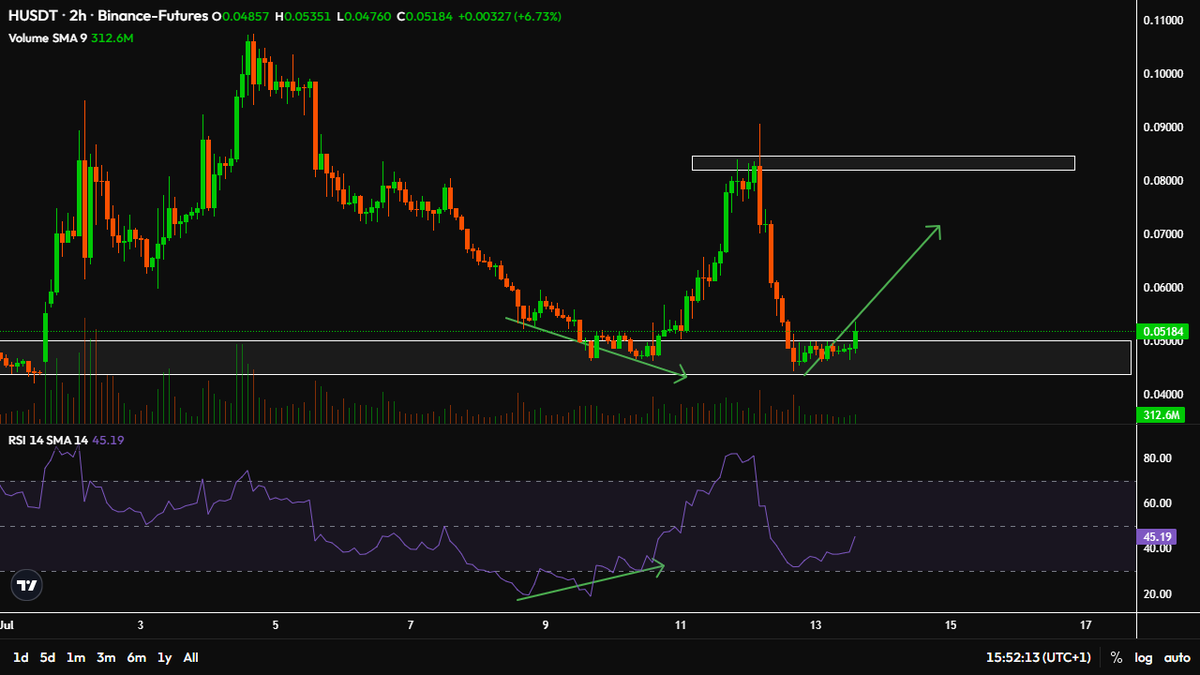Select the All time range
Viewport: 1200px width, 675px height.
point(191,657)
